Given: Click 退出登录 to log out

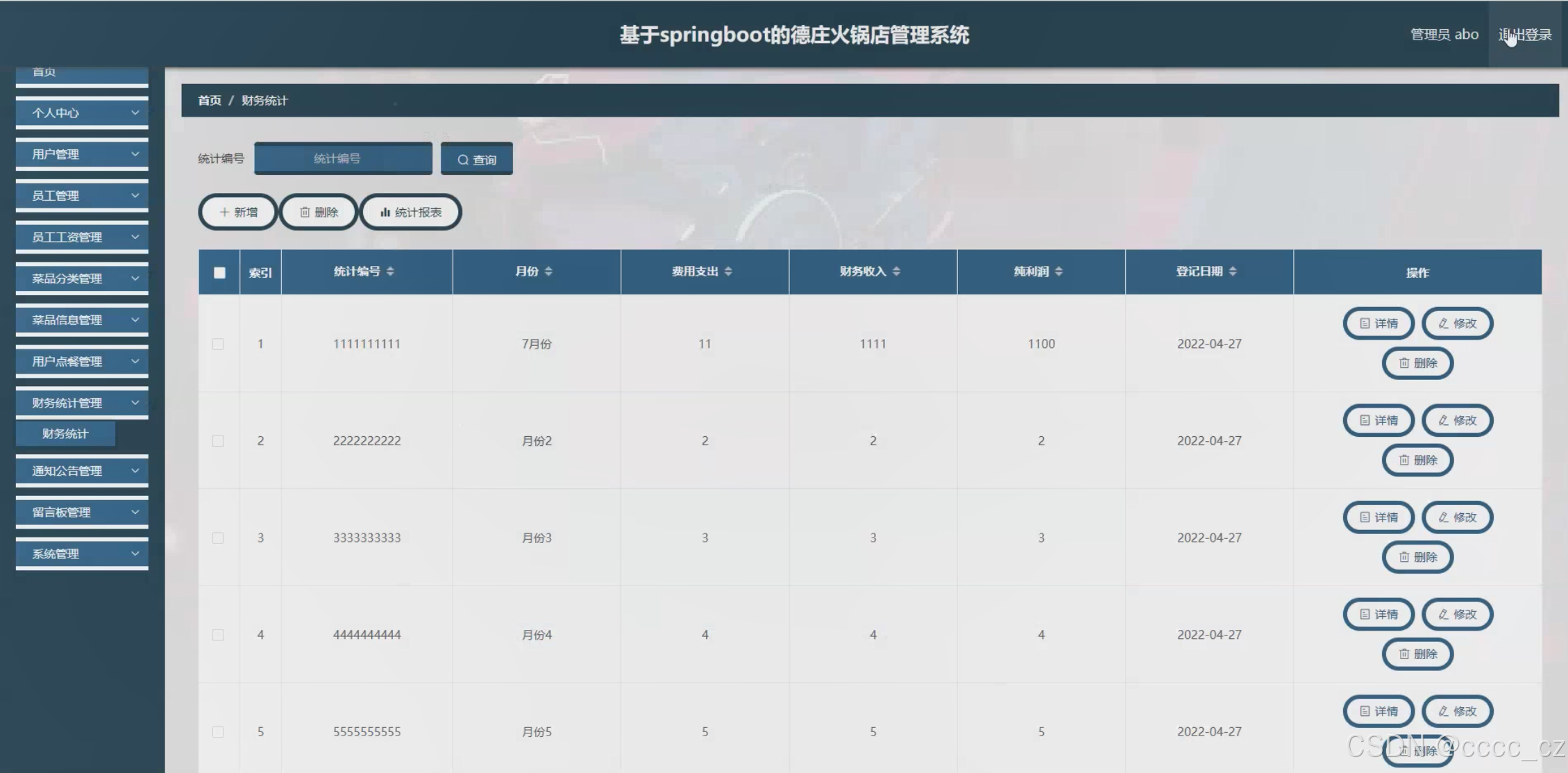Looking at the screenshot, I should [x=1524, y=35].
